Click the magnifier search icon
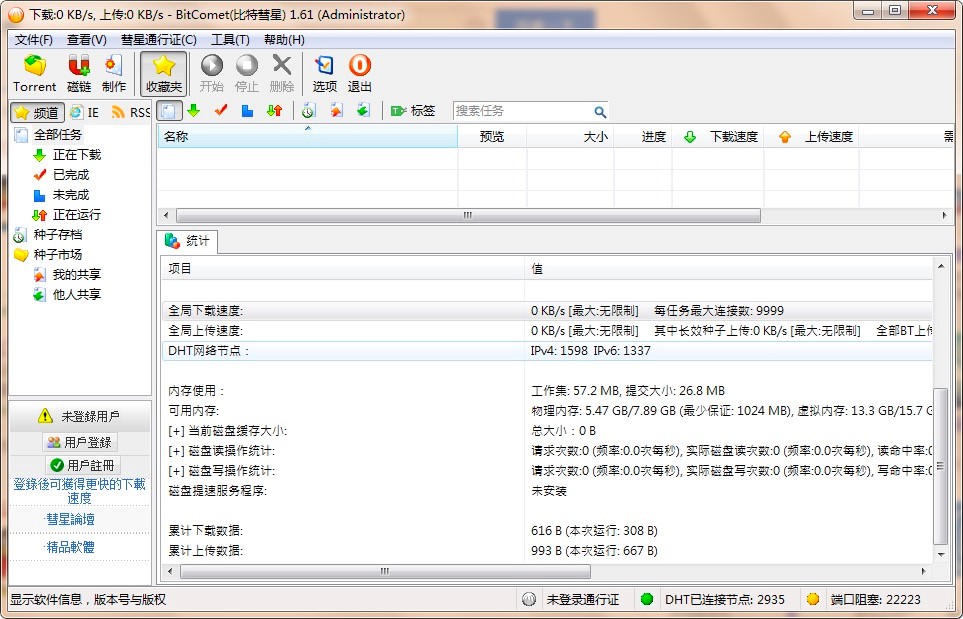963x619 pixels. 600,112
